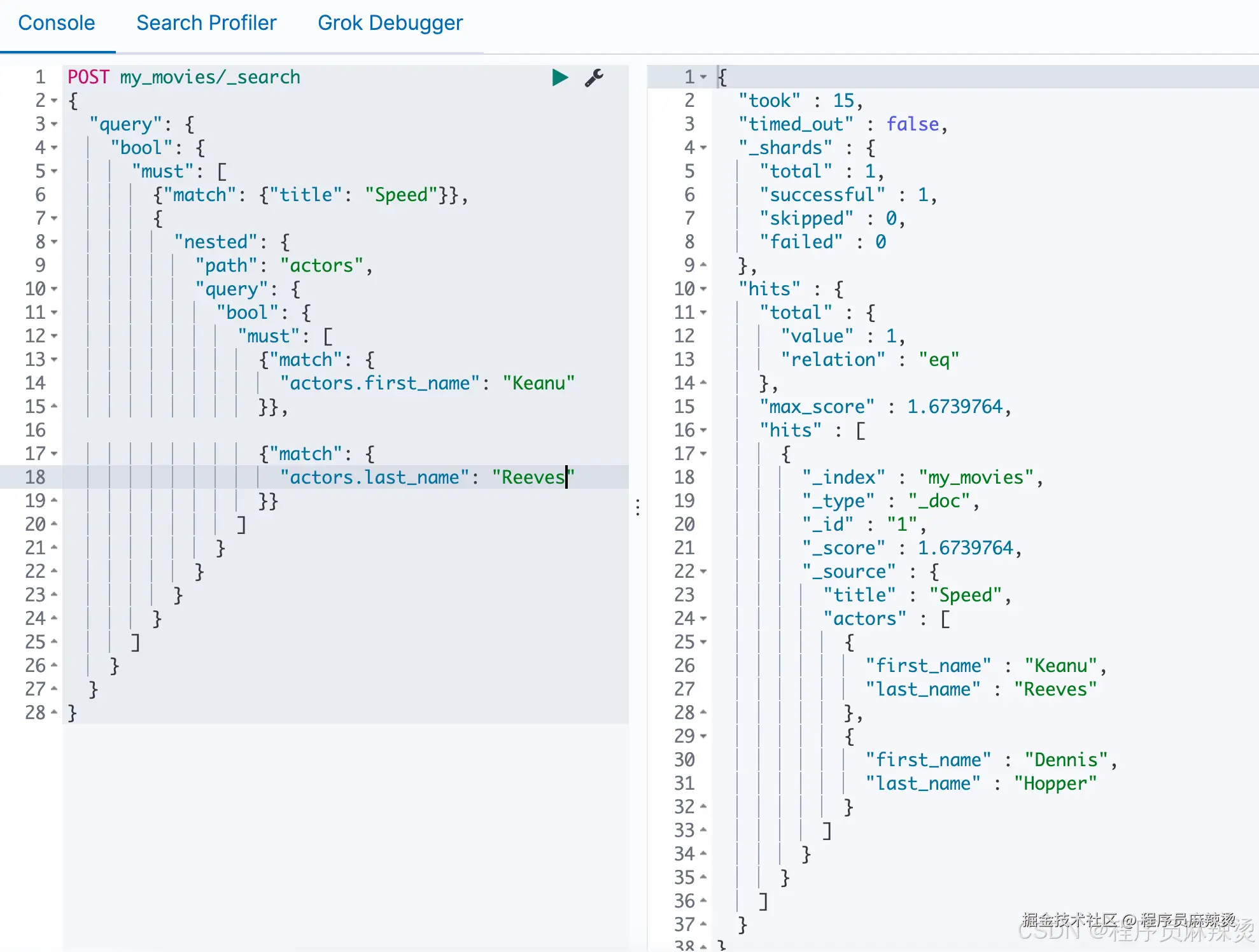Viewport: 1259px width, 952px height.
Task: Fold the "_source" object on response line 22
Action: 703,572
